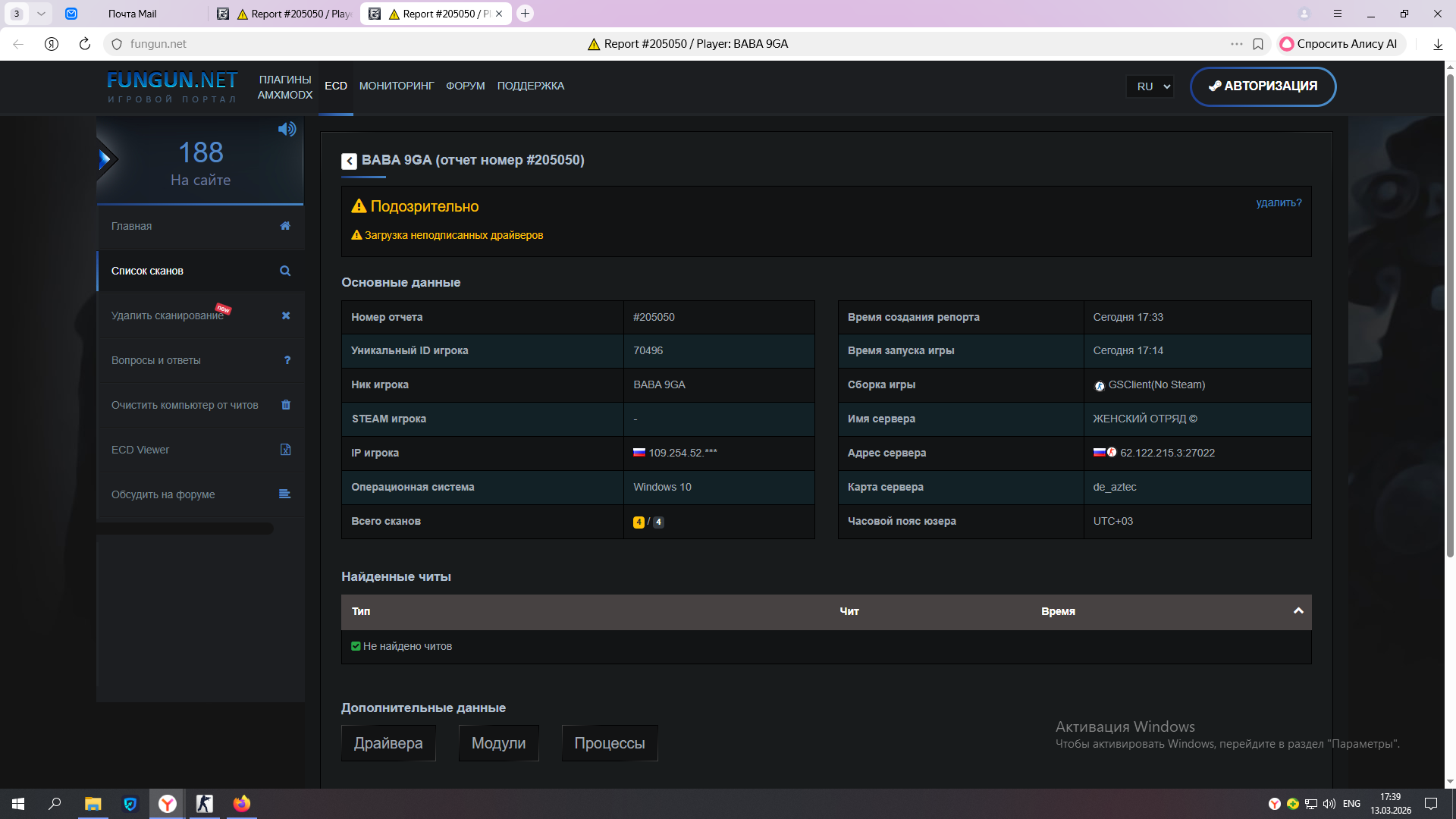This screenshot has width=1456, height=819.
Task: Mute site sound with speaker icon
Action: [287, 130]
